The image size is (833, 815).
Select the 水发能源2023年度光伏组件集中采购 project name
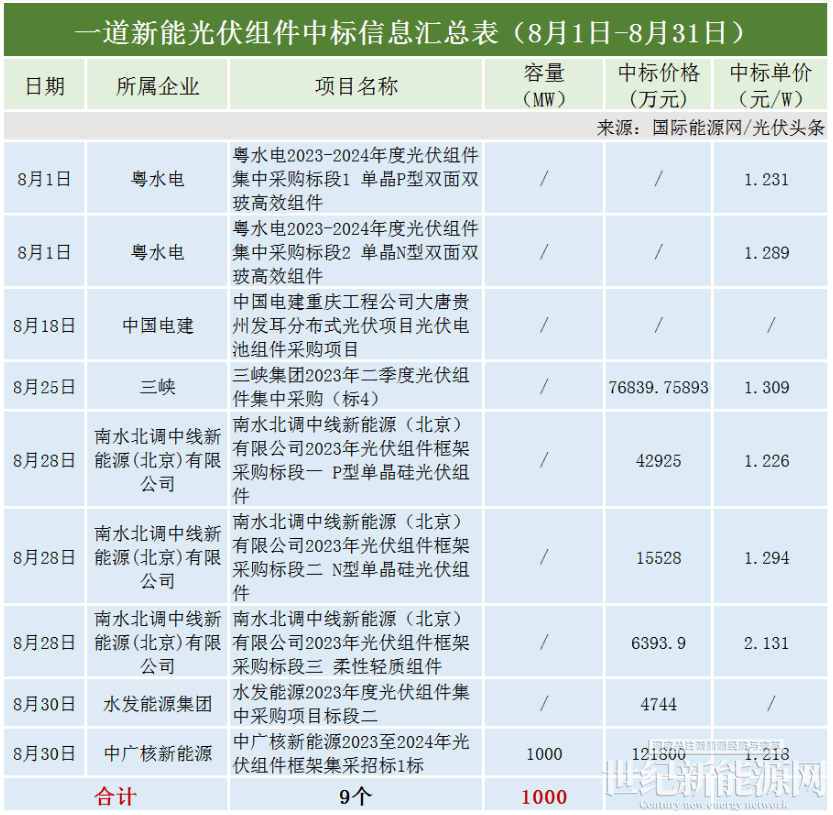click(x=351, y=704)
